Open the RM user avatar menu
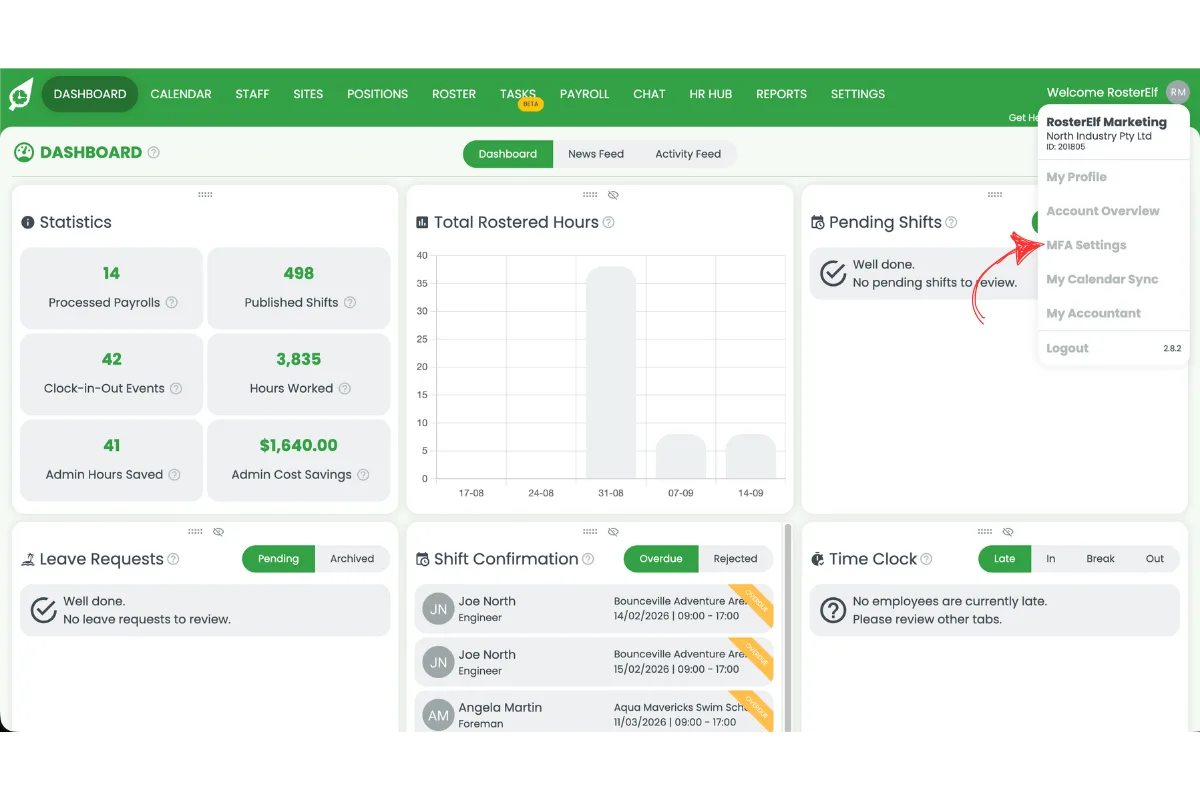Image resolution: width=1200 pixels, height=800 pixels. pos(1178,92)
